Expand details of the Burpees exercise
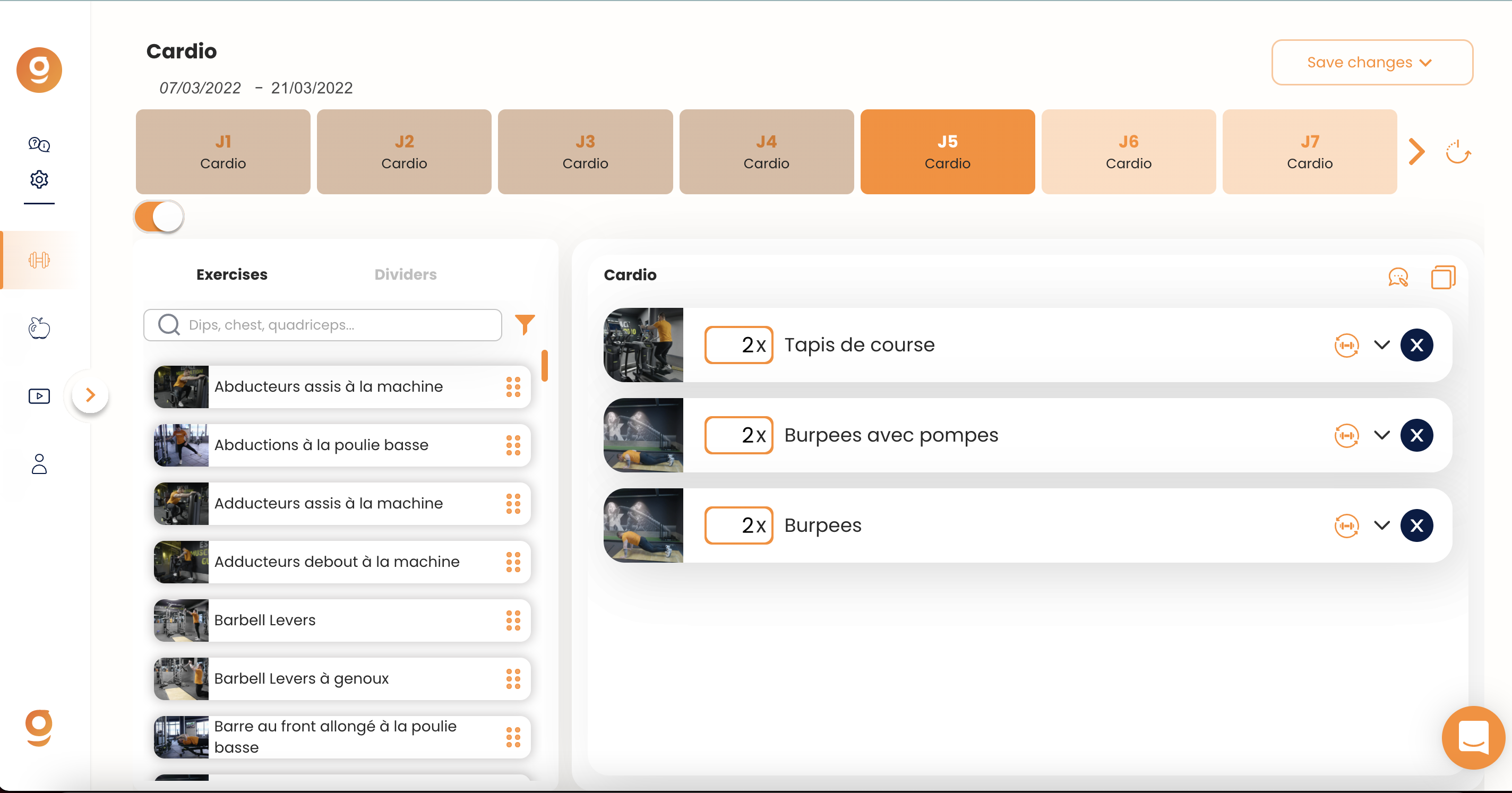Screen dimensions: 1512x793 (x=1382, y=525)
